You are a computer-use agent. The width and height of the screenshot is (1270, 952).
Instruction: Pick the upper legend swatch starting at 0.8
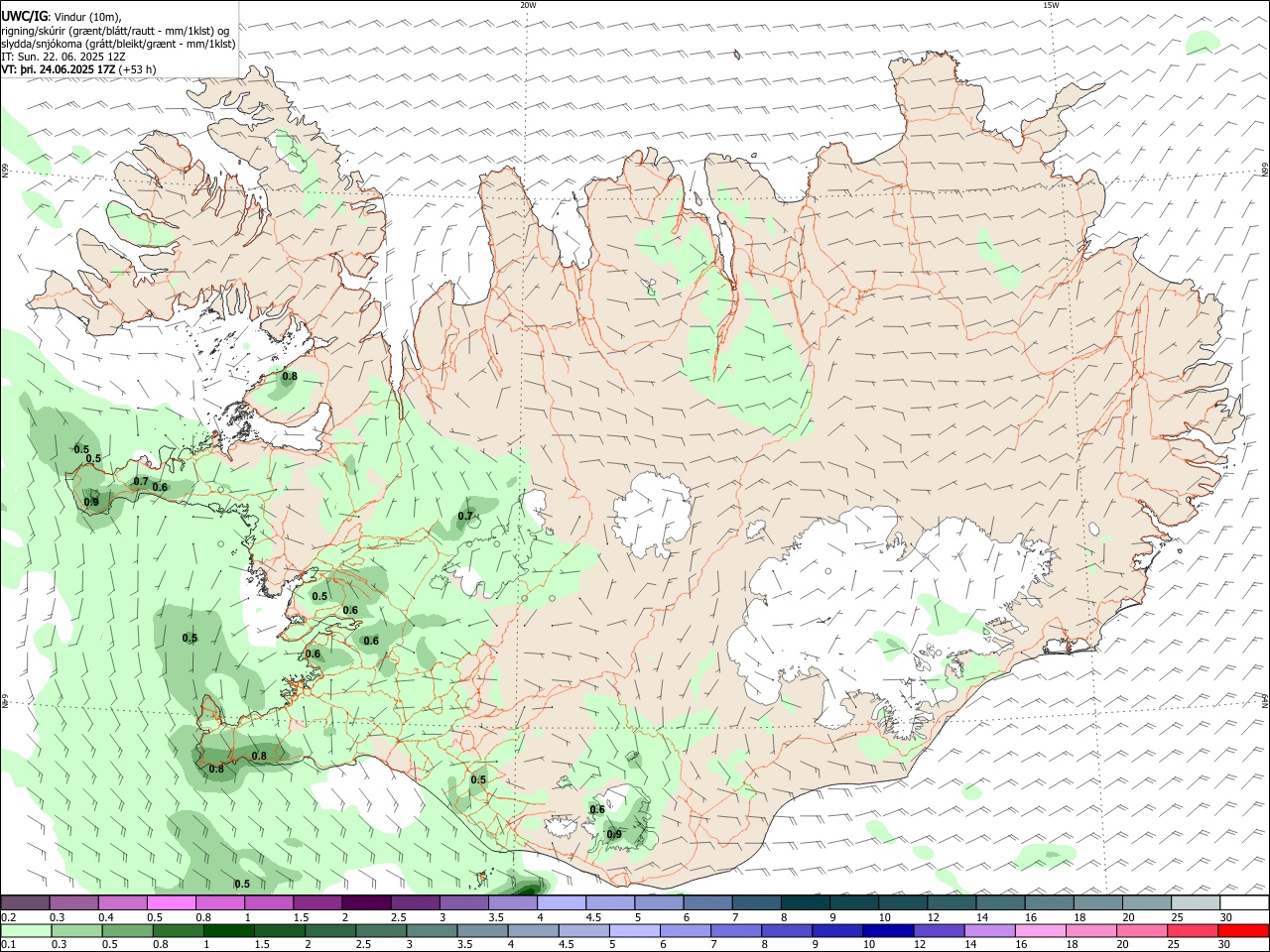point(220,903)
